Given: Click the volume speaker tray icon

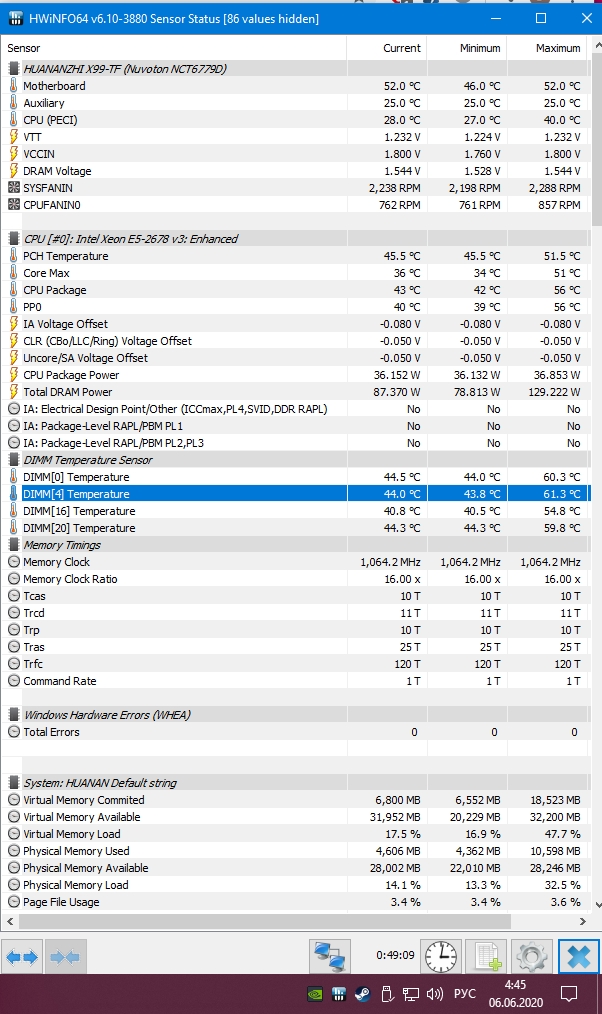Looking at the screenshot, I should [x=434, y=995].
